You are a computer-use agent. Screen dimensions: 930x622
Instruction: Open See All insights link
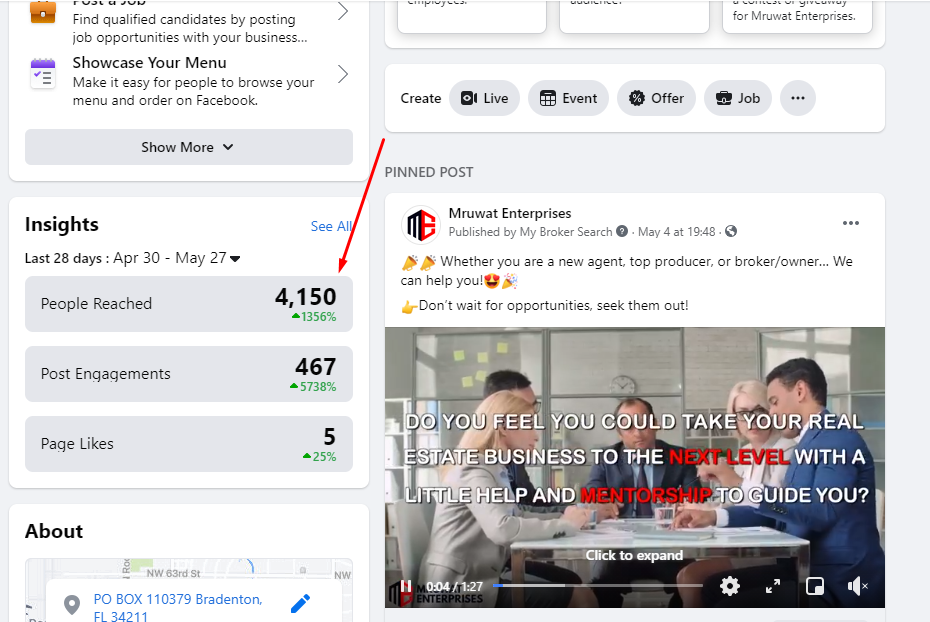pos(330,227)
